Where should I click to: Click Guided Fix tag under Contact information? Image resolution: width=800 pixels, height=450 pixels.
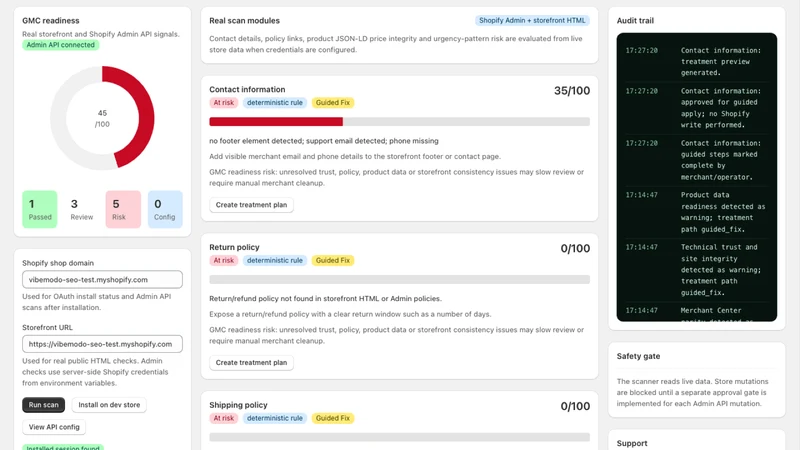[x=333, y=103]
